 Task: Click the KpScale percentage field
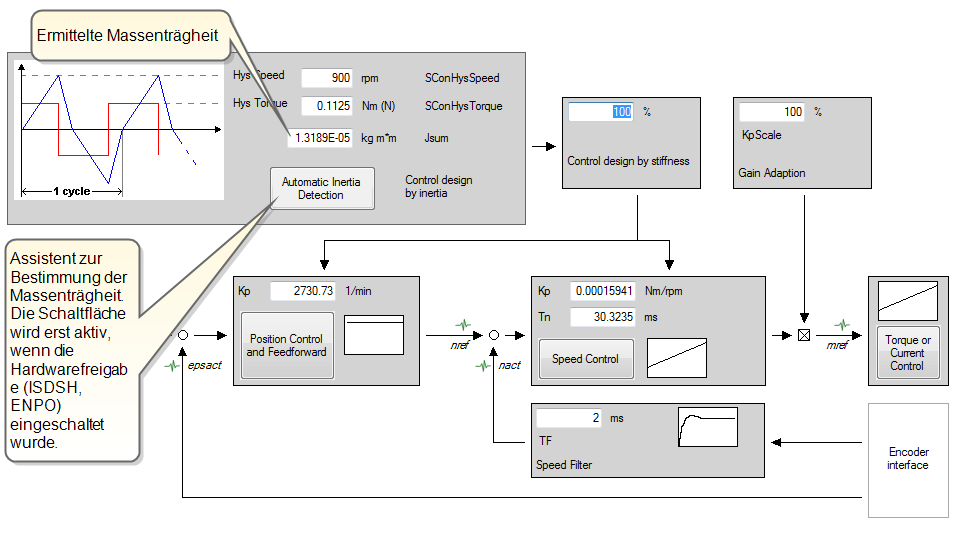tap(772, 112)
